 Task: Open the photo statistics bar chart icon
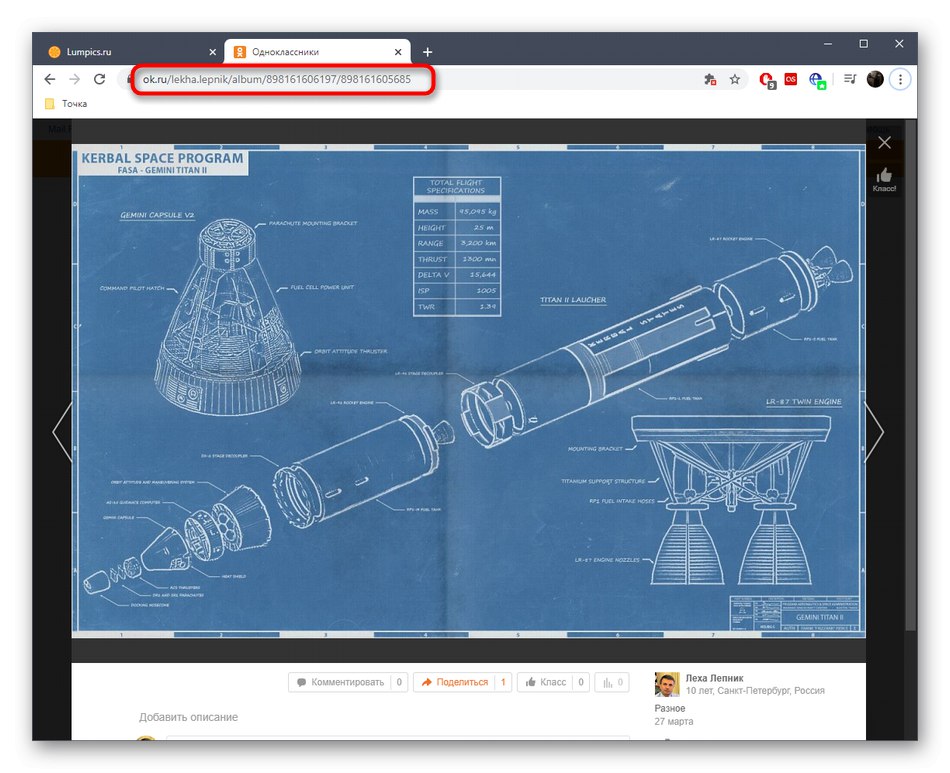point(612,682)
